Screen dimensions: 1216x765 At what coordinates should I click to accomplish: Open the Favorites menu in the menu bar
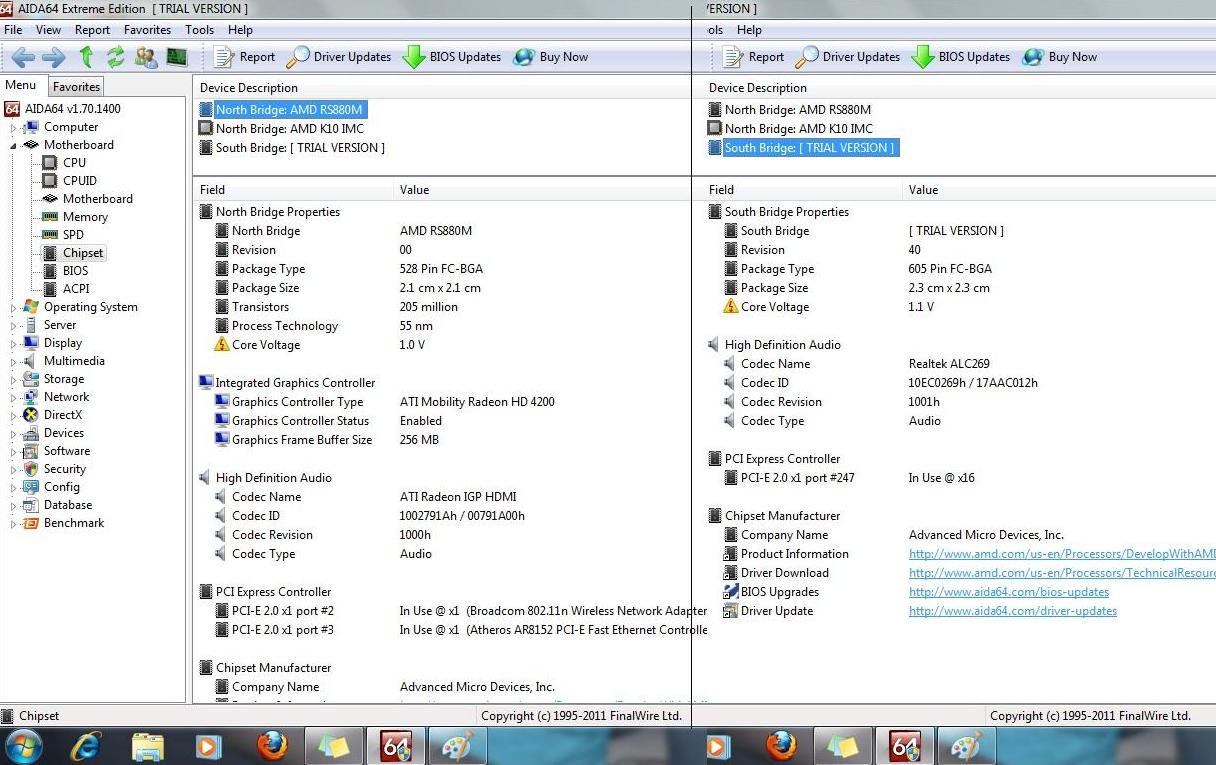point(147,30)
